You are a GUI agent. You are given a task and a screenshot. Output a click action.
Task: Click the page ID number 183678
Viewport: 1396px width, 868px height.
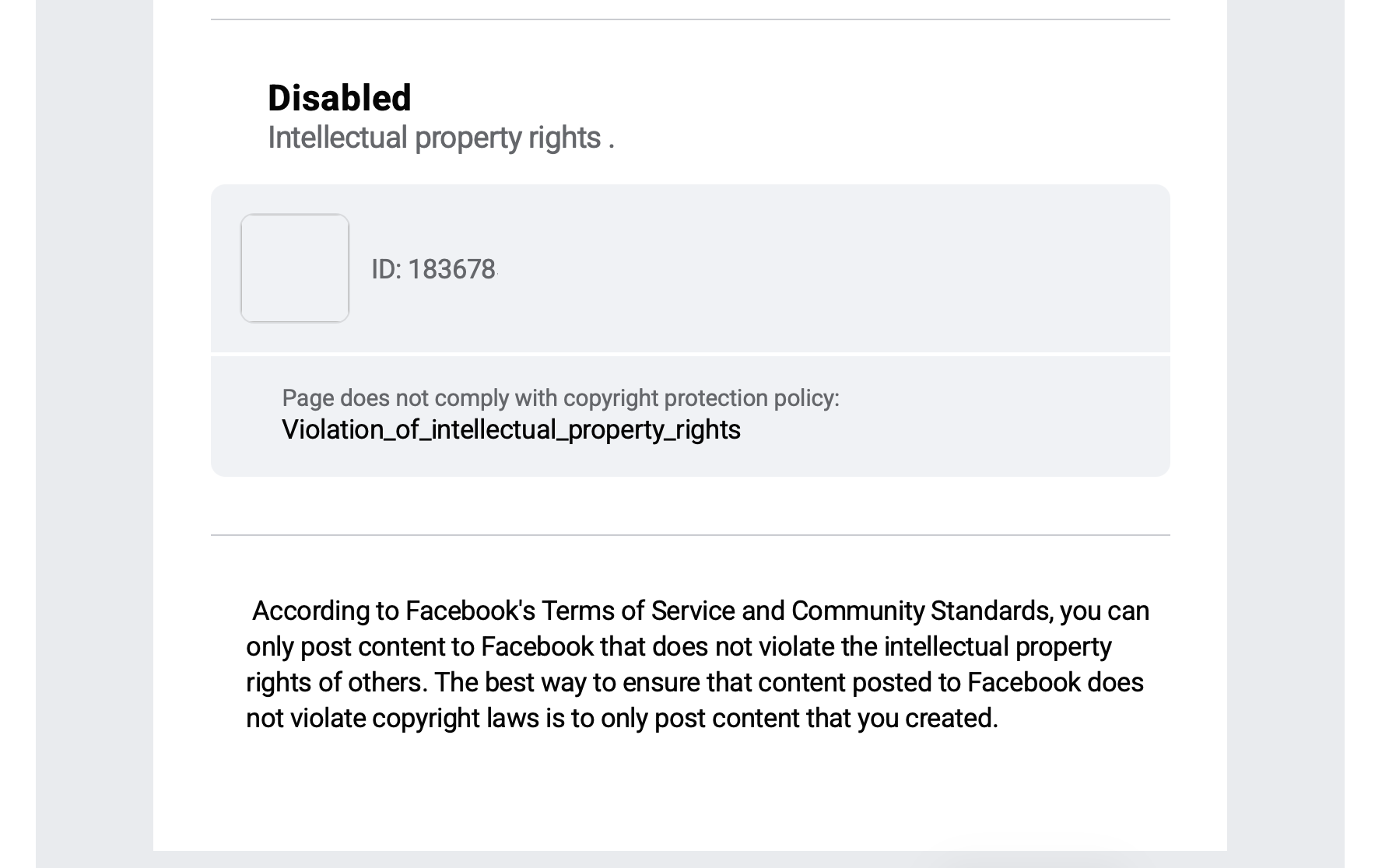(451, 270)
